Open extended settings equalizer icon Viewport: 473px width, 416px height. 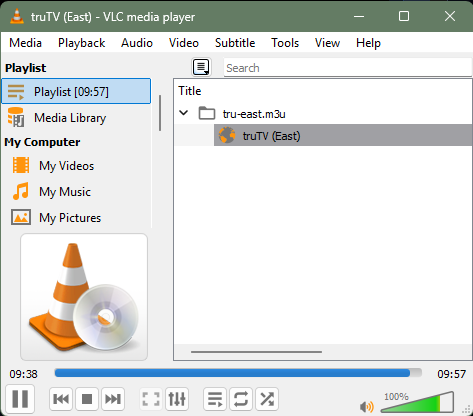pyautogui.click(x=177, y=399)
